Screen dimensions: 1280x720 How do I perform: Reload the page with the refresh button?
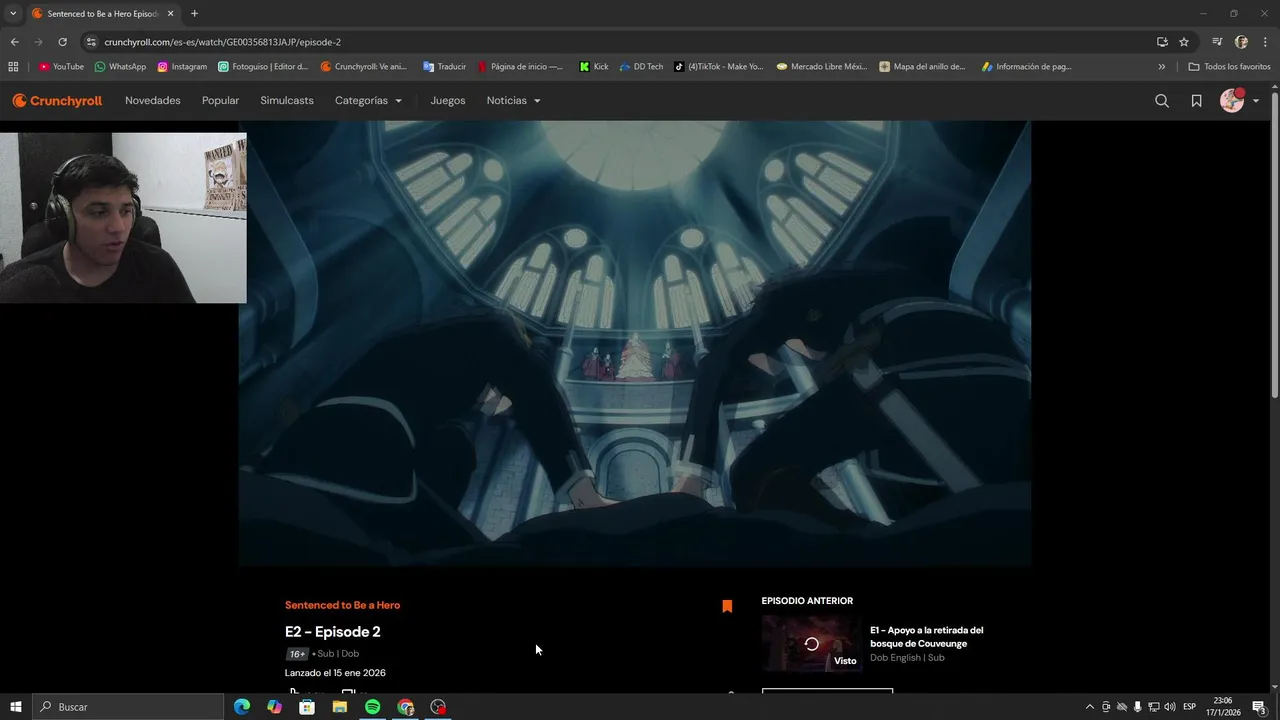pos(62,42)
